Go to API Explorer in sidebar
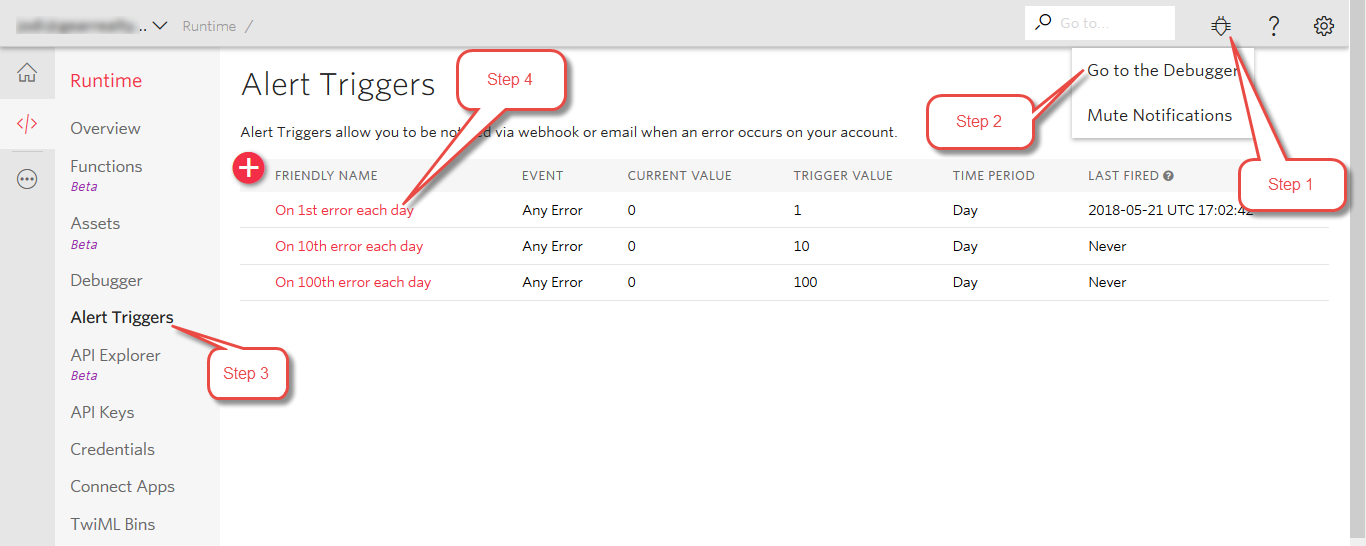 pyautogui.click(x=115, y=356)
